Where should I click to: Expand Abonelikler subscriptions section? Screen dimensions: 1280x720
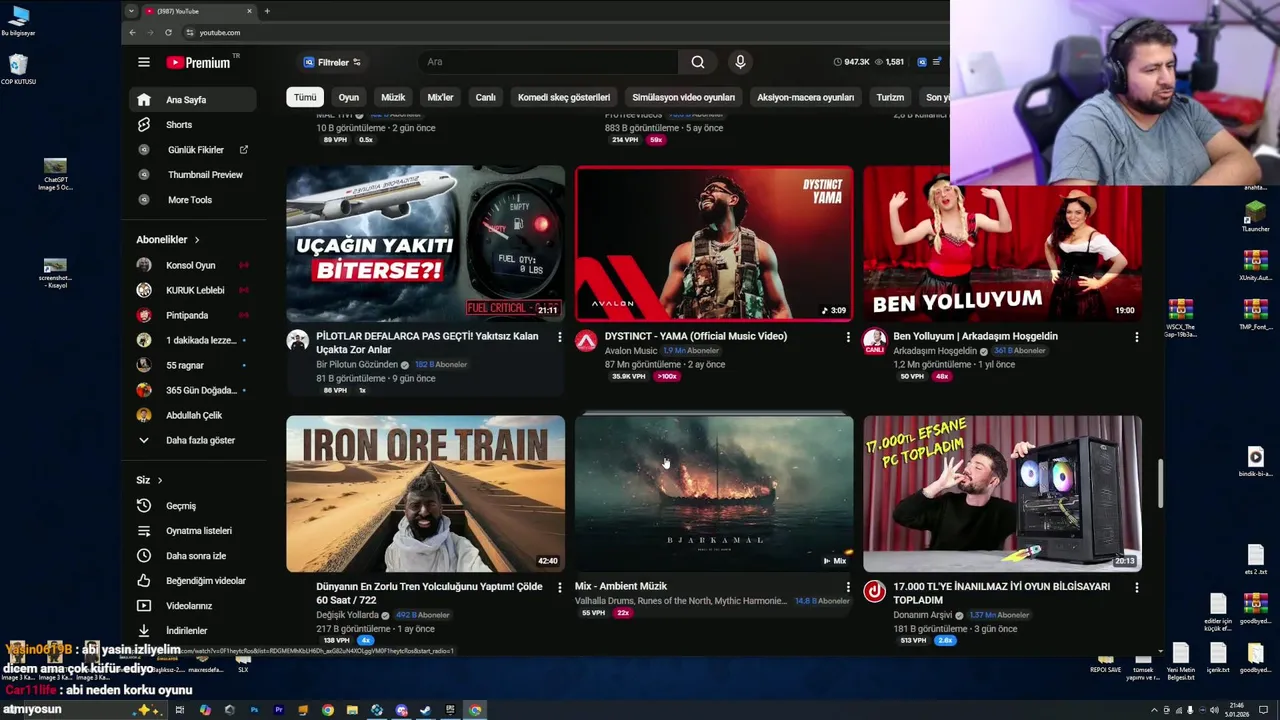[x=168, y=240]
